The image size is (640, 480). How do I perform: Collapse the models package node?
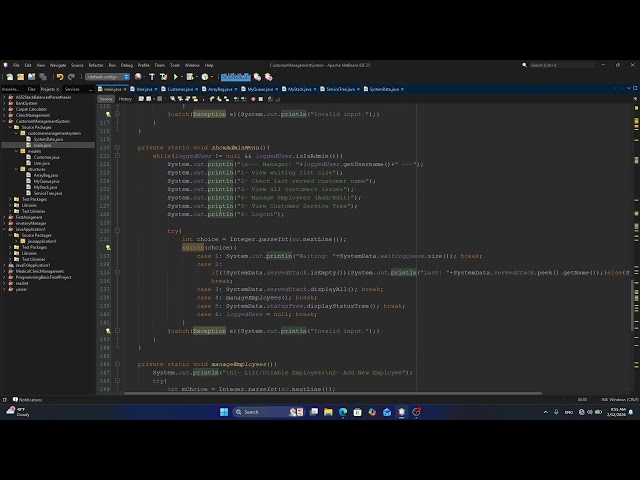click(17, 151)
